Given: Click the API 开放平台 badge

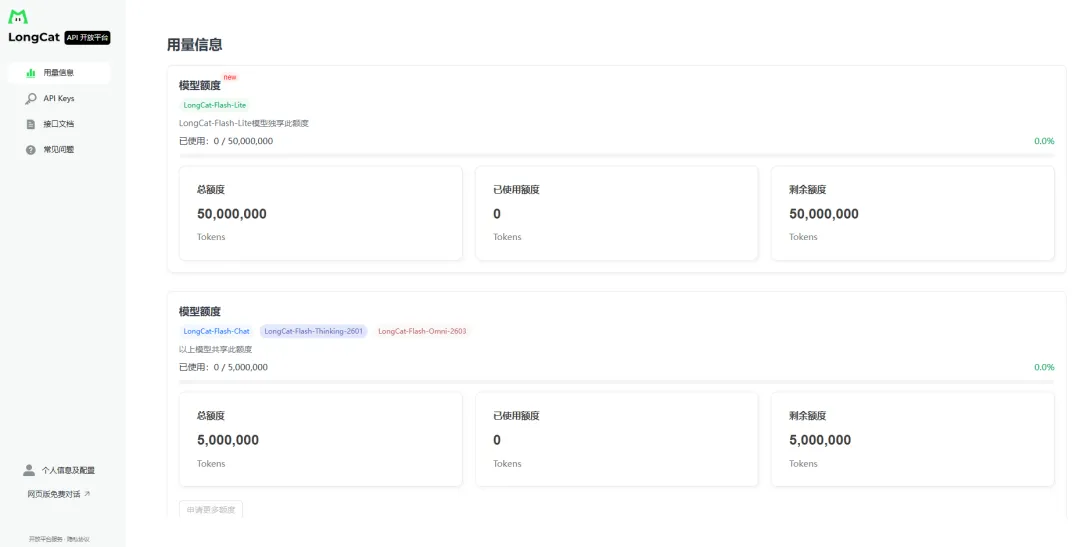Looking at the screenshot, I should pyautogui.click(x=87, y=38).
